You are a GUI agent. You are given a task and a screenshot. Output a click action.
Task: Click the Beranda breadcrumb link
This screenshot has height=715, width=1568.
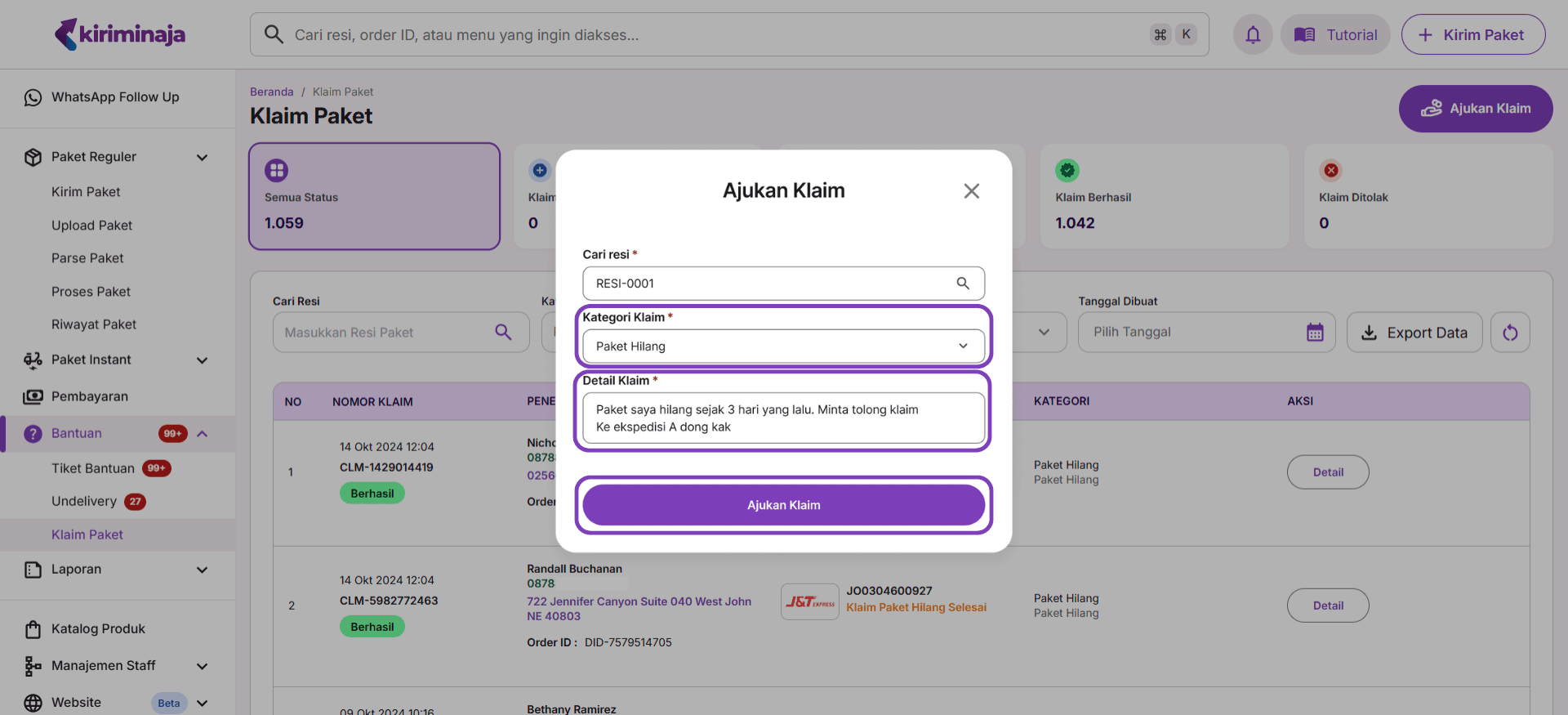(271, 92)
